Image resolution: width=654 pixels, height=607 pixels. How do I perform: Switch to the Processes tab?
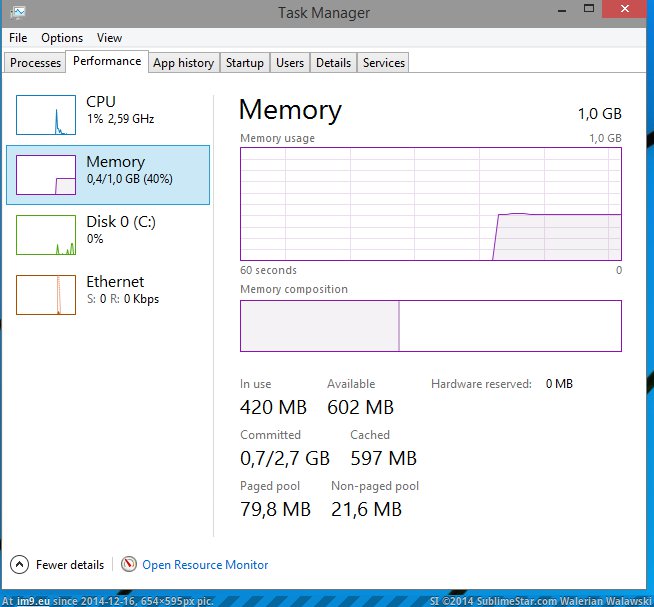[35, 63]
